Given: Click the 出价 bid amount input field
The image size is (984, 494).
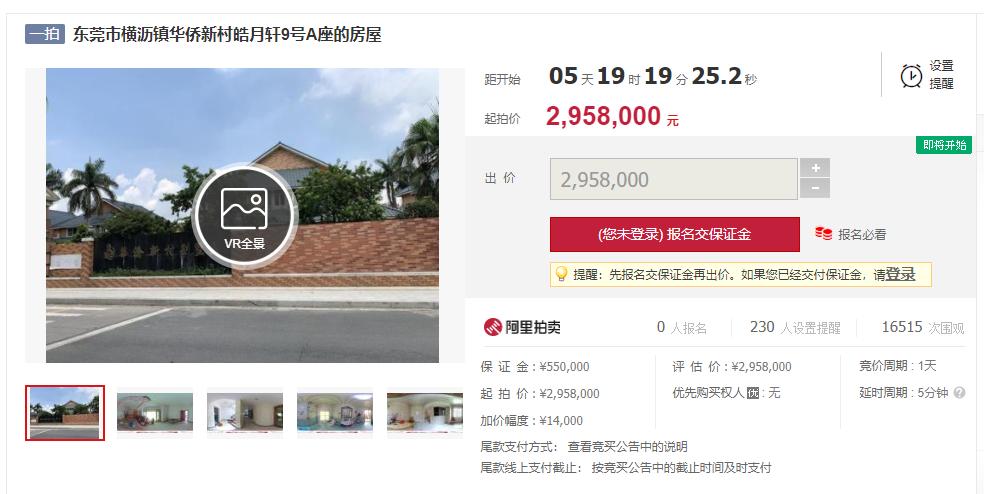Looking at the screenshot, I should point(673,180).
